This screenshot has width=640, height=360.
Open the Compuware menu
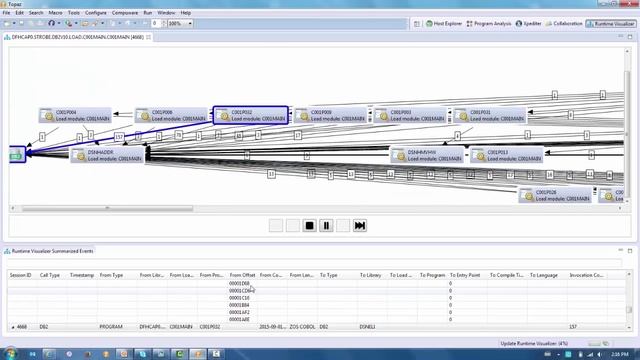pyautogui.click(x=125, y=13)
